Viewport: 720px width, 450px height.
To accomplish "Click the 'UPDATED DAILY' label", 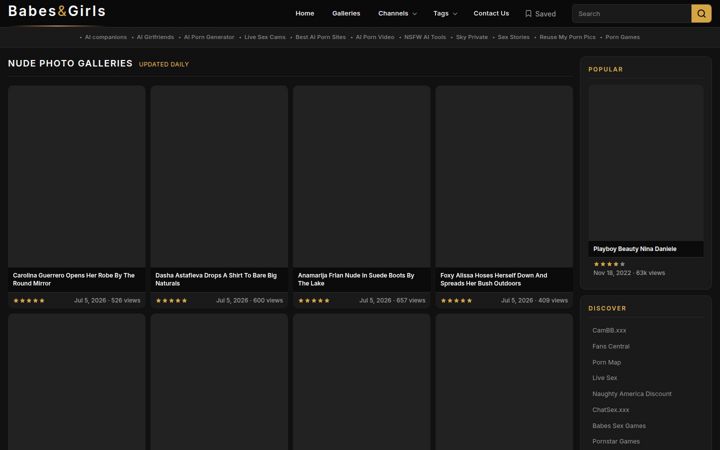I will (x=164, y=64).
